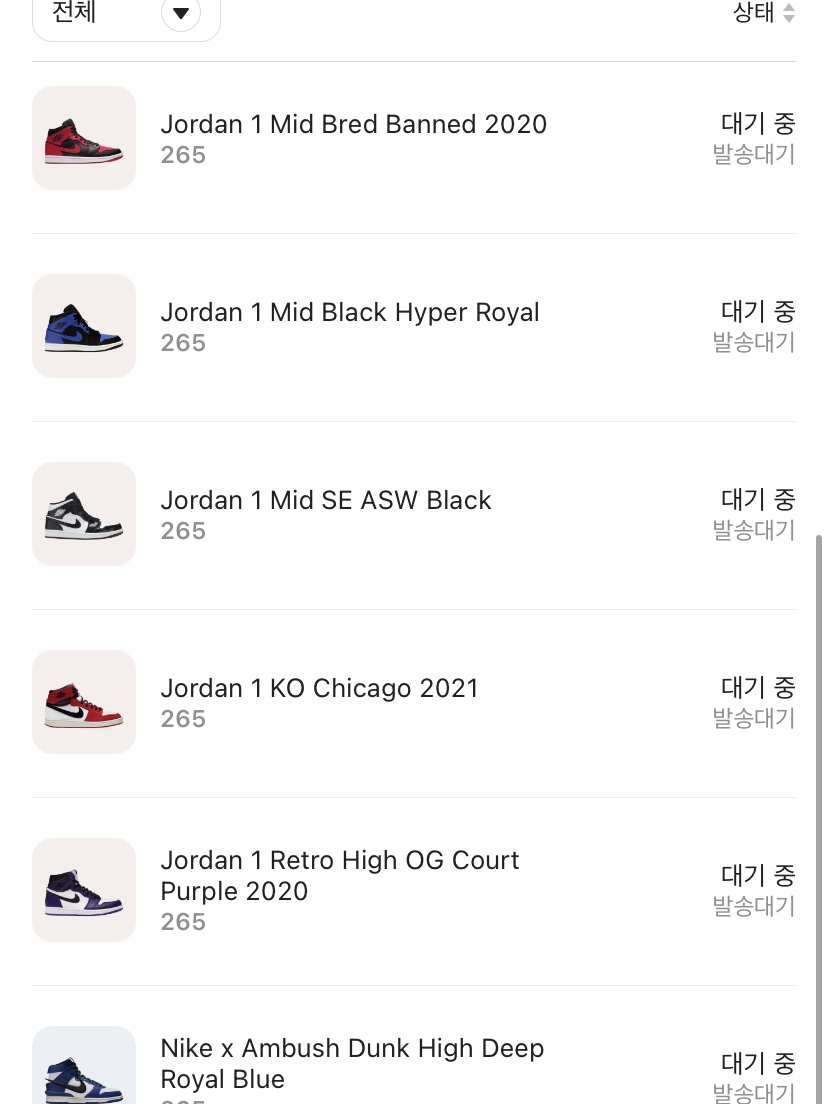Open the 전체 filter dropdown arrow
The image size is (827, 1104).
(181, 13)
